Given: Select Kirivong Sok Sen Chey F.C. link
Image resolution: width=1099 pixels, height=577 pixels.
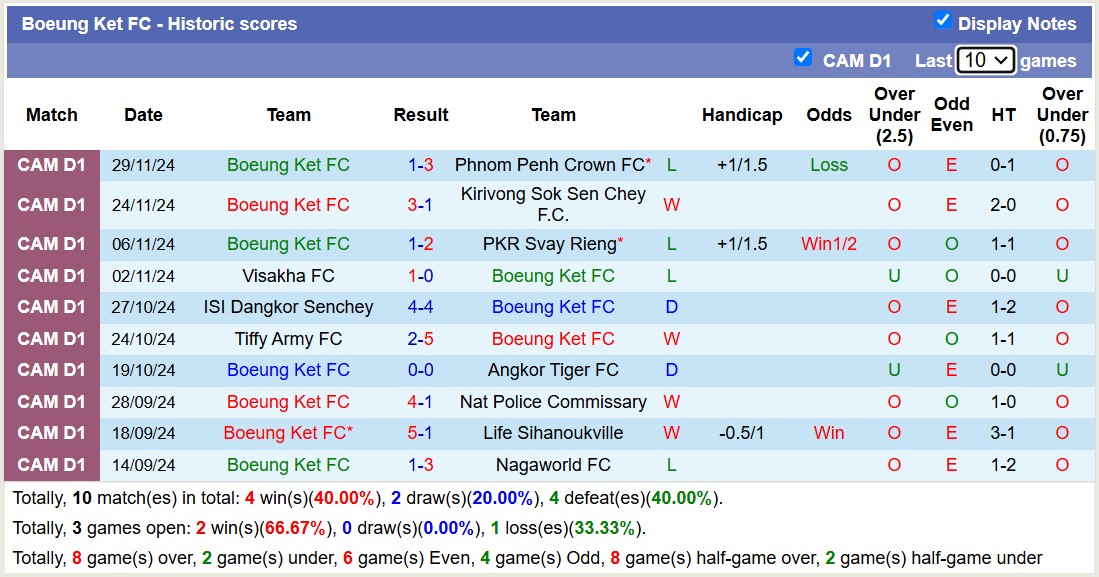Looking at the screenshot, I should tap(551, 205).
